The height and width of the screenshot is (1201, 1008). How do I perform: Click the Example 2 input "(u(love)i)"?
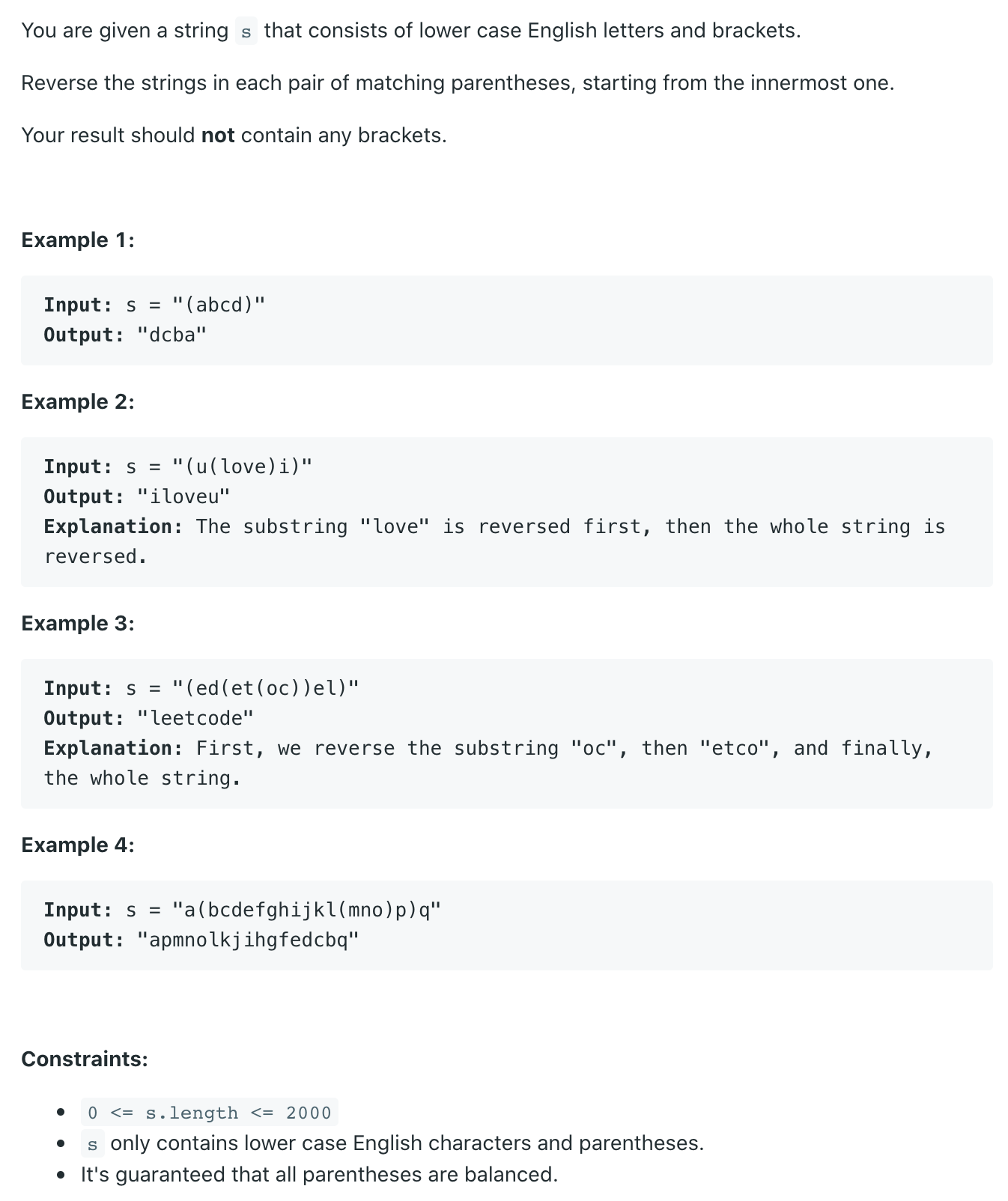(x=242, y=466)
